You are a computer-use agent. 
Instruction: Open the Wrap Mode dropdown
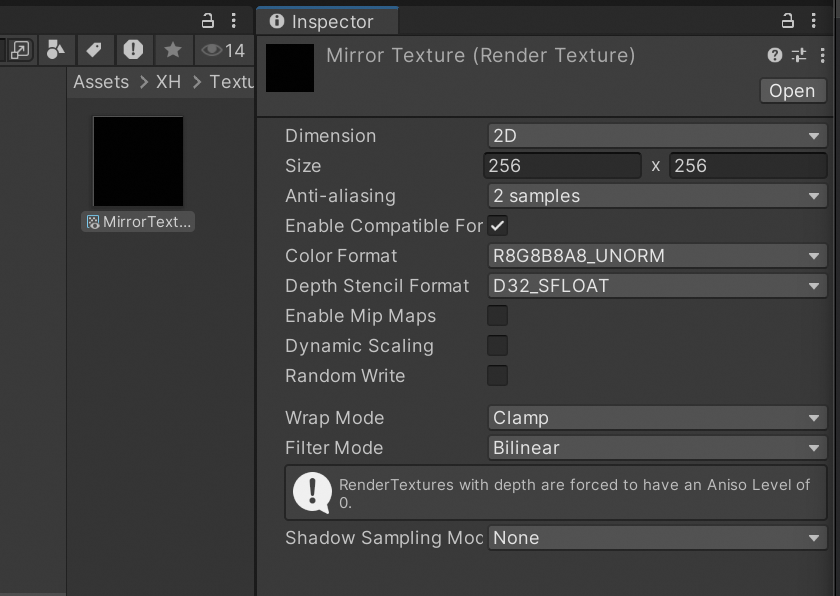coord(657,418)
